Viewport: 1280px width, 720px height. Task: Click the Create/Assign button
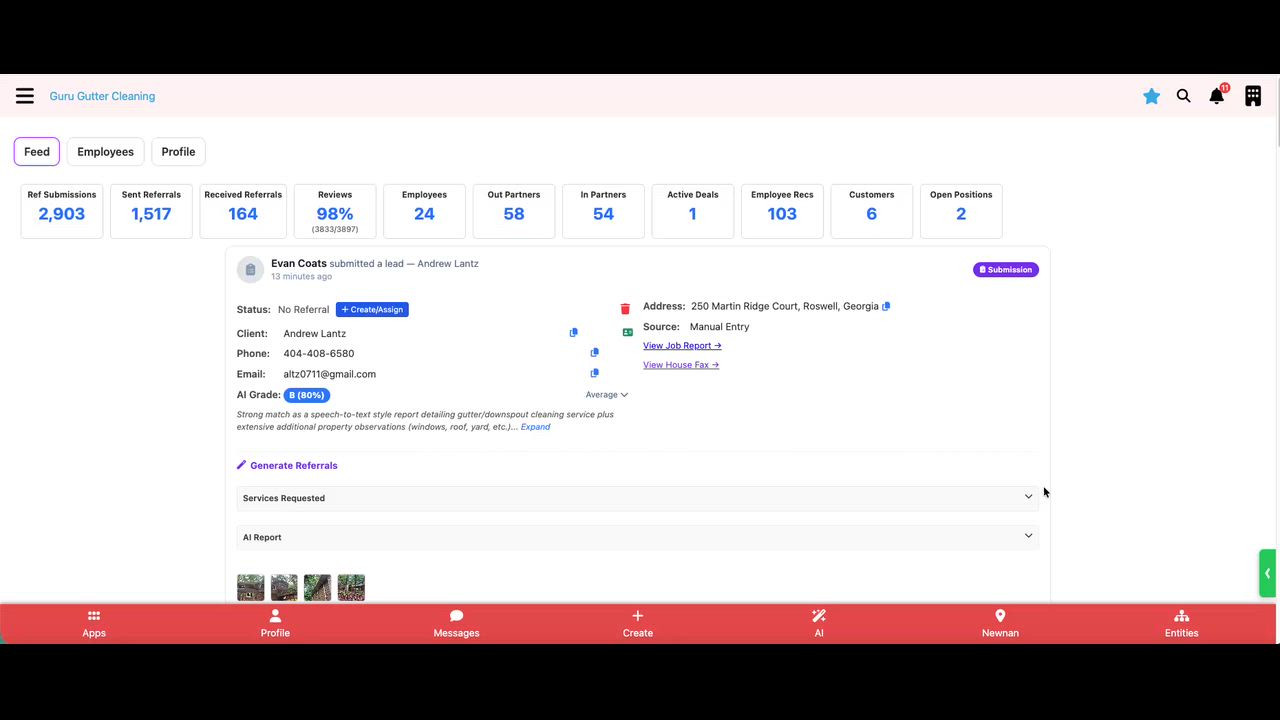[x=372, y=310]
